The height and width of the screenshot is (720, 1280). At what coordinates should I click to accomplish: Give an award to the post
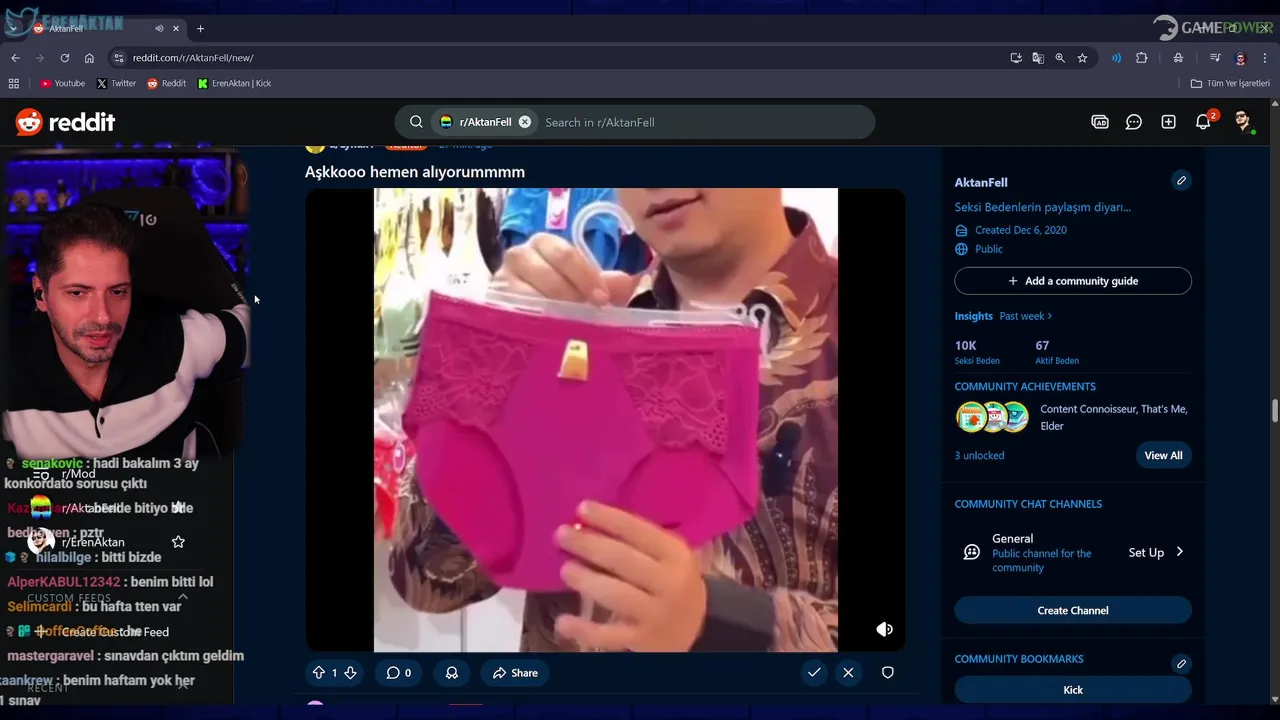pos(452,673)
